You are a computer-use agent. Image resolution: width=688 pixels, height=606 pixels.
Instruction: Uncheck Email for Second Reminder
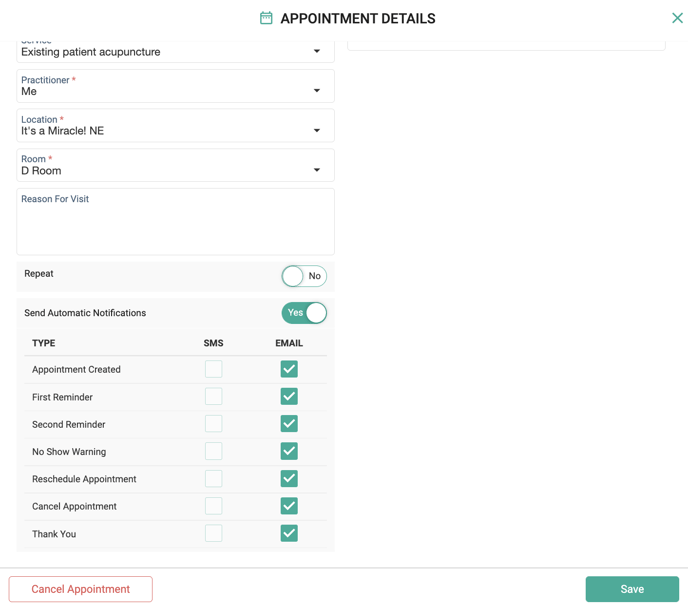[289, 424]
